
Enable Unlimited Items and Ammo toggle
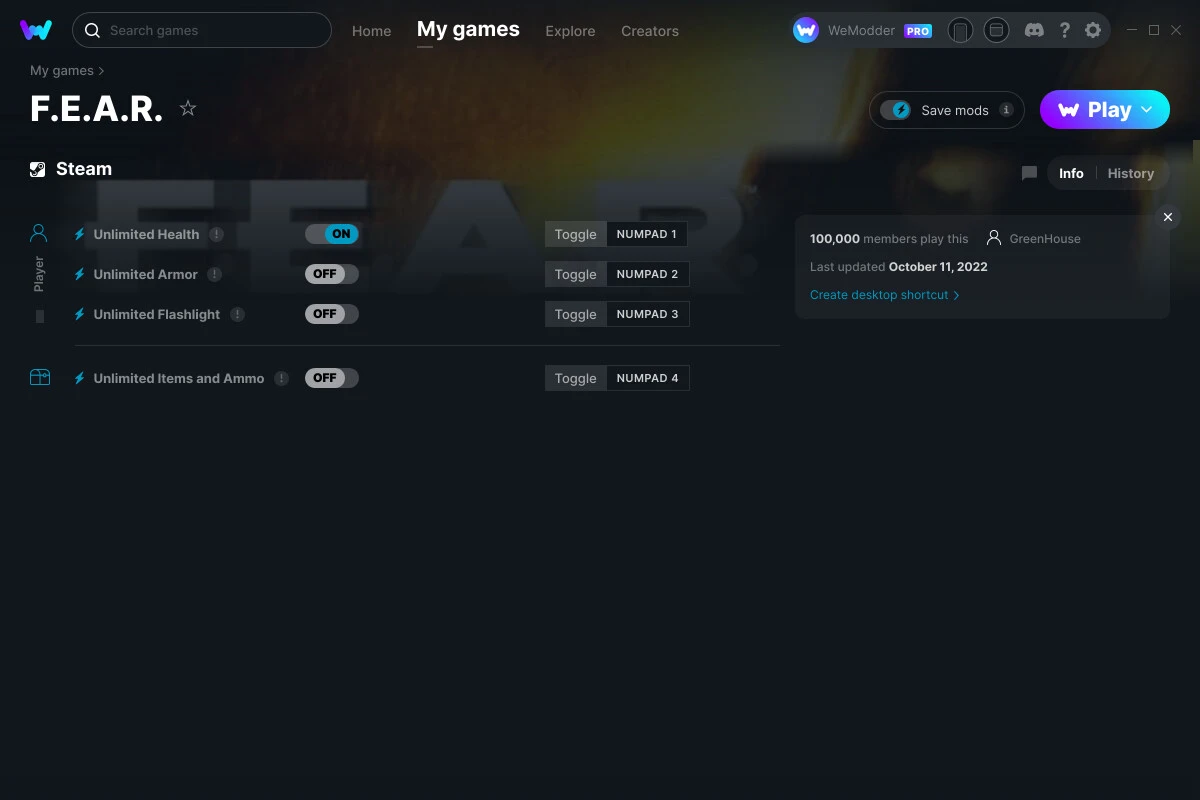332,378
